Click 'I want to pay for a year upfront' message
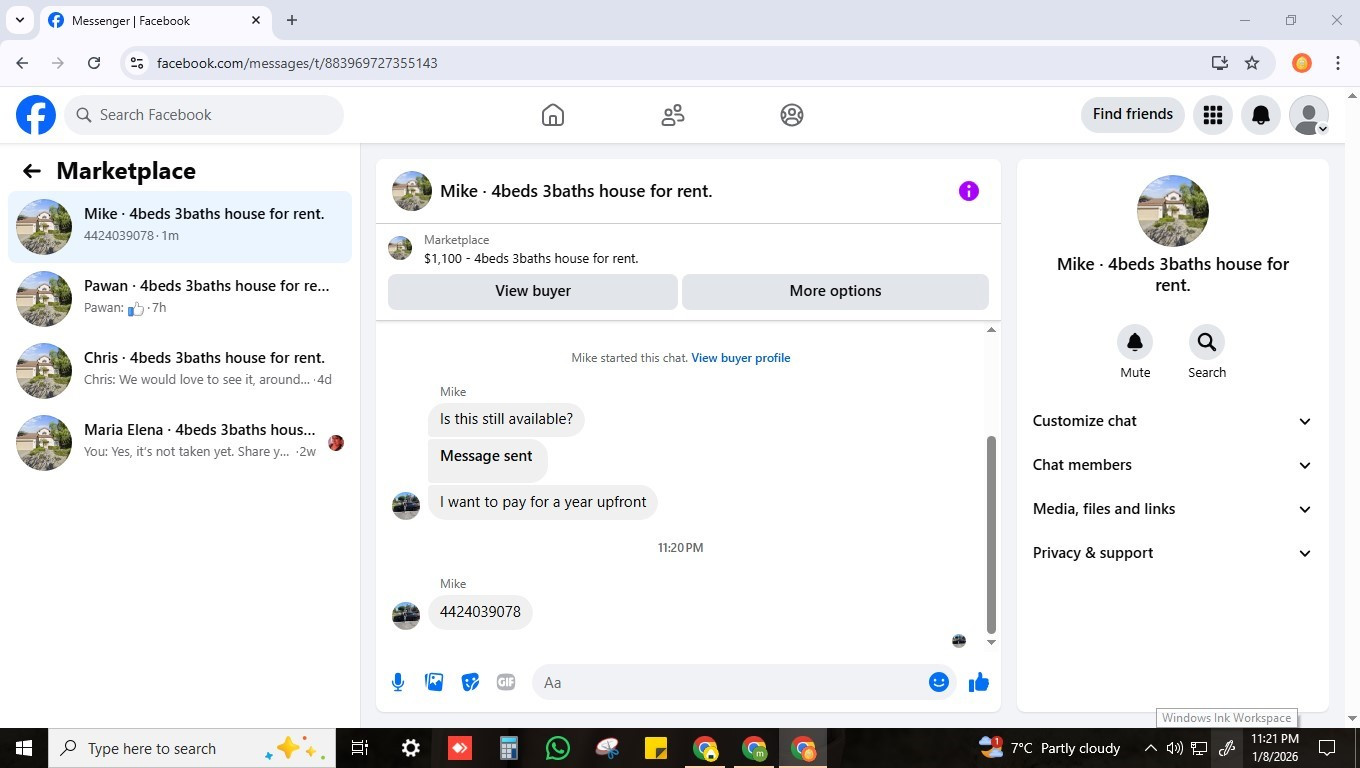This screenshot has width=1360, height=768. click(x=543, y=502)
